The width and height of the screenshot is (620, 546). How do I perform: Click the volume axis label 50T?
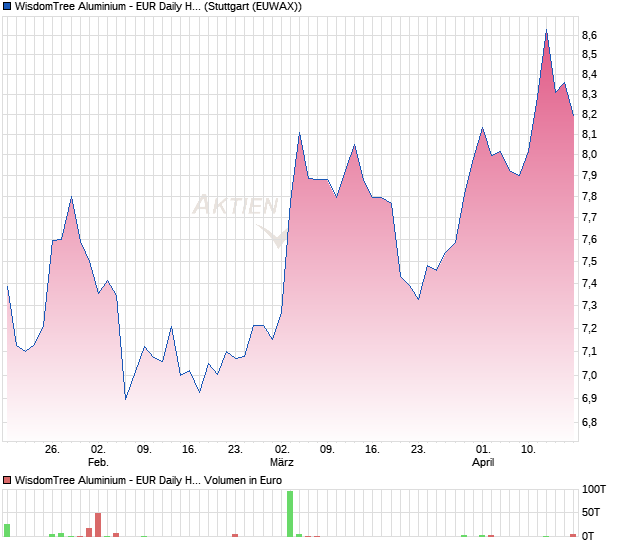click(591, 512)
